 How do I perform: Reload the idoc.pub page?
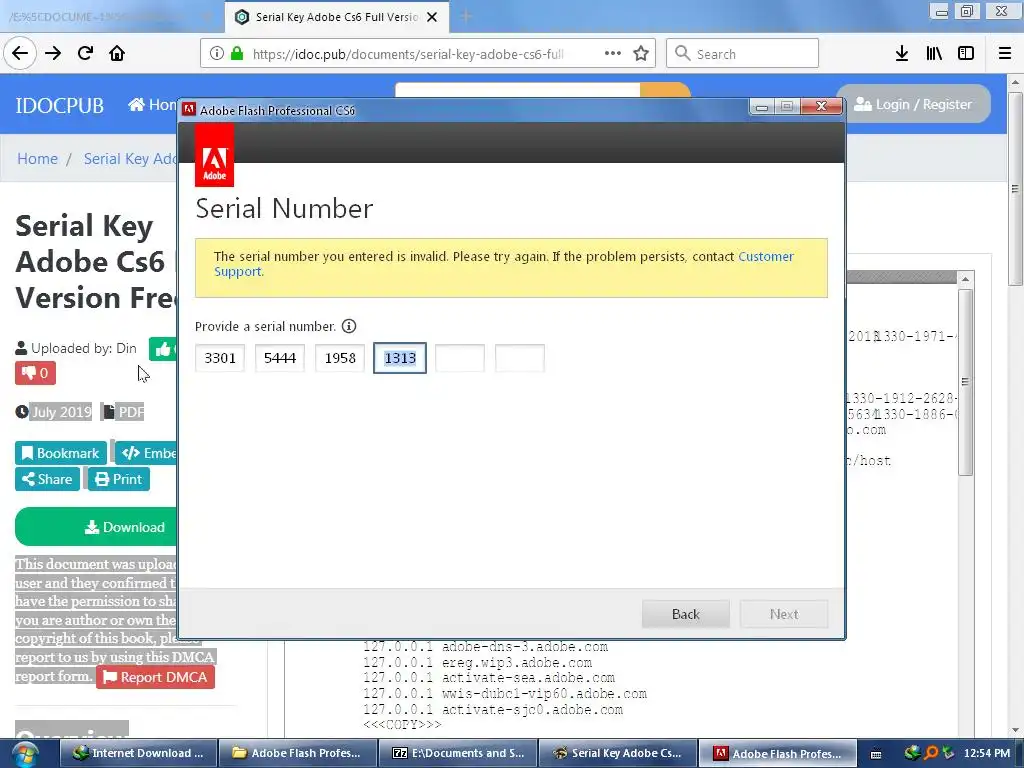pos(85,54)
